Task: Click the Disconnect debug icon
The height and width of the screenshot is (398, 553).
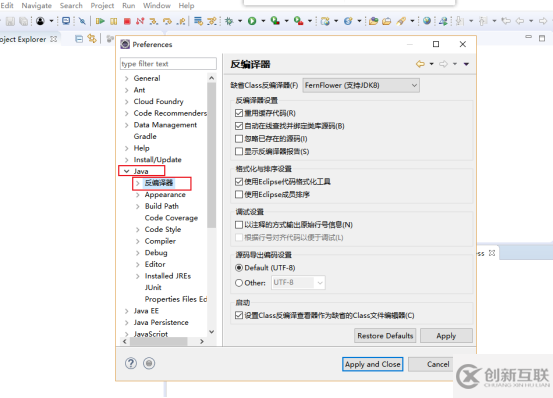Action: coord(140,21)
